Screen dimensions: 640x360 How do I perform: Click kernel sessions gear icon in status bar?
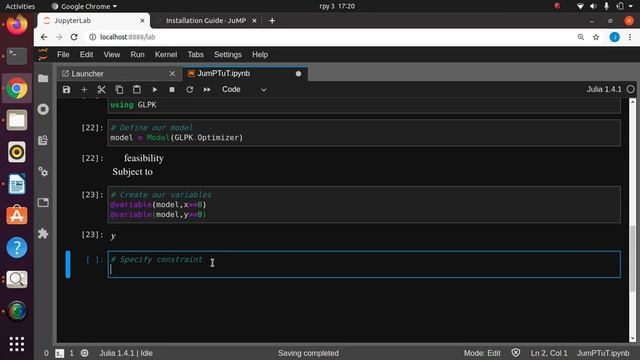84,353
